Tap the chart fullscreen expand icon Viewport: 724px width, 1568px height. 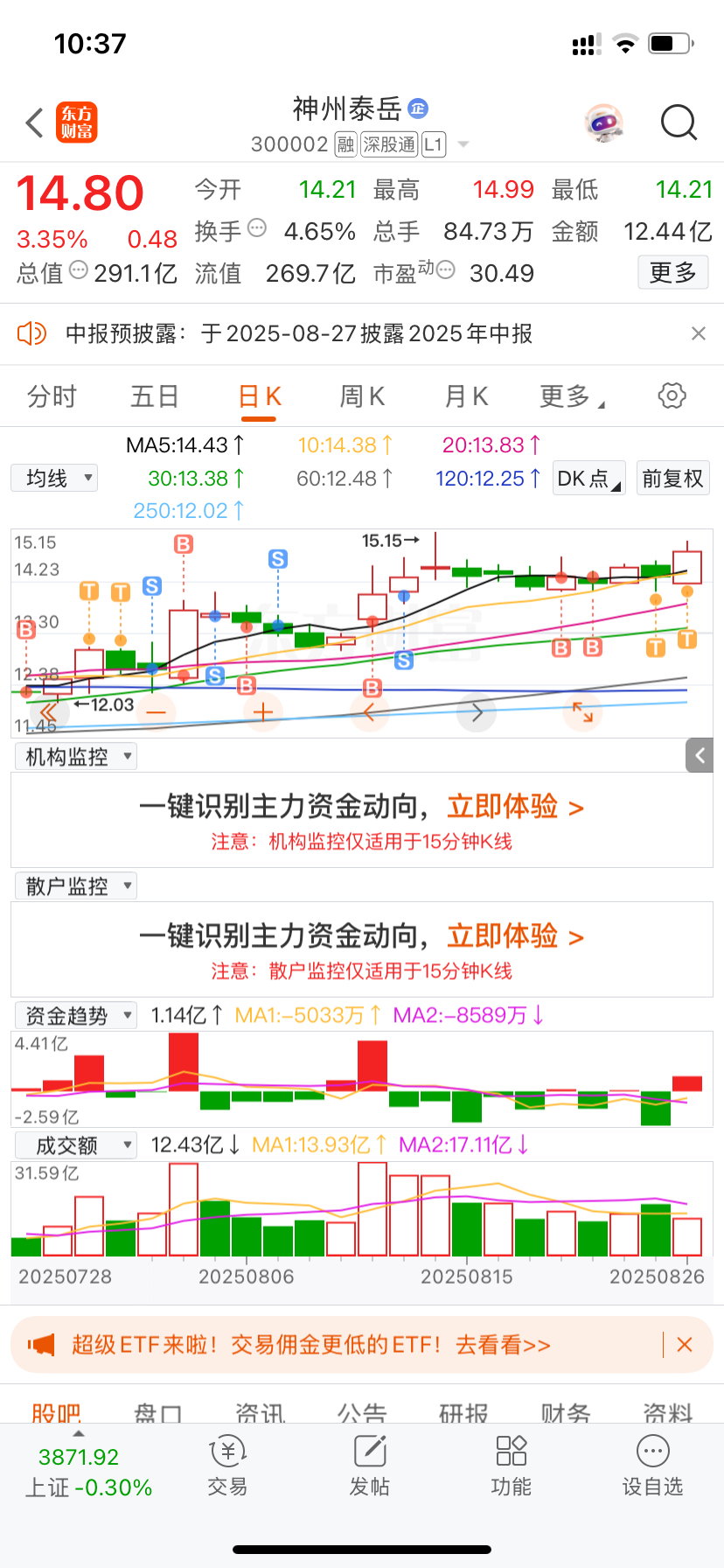coord(583,712)
